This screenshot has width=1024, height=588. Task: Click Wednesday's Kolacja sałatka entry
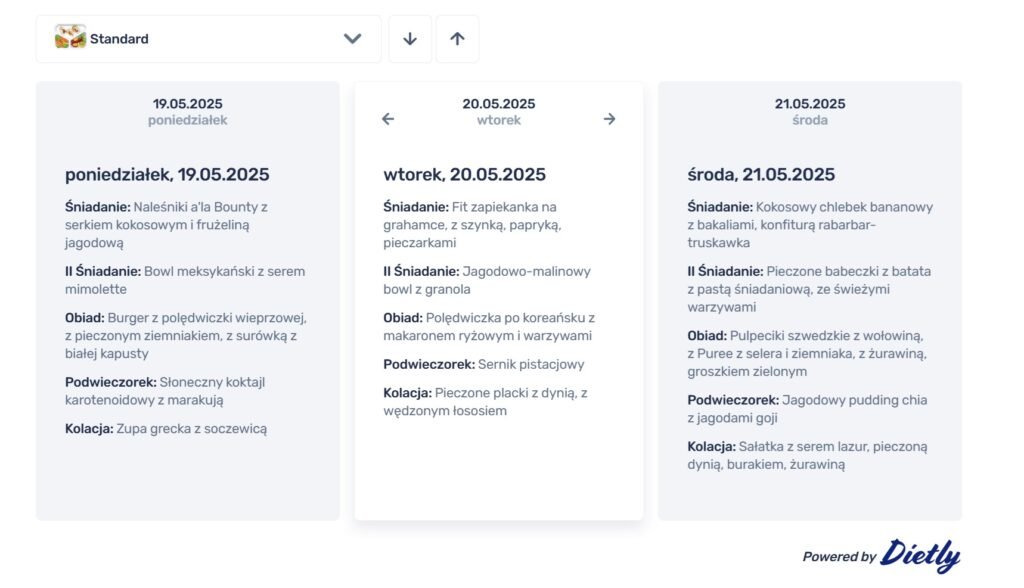pos(808,455)
